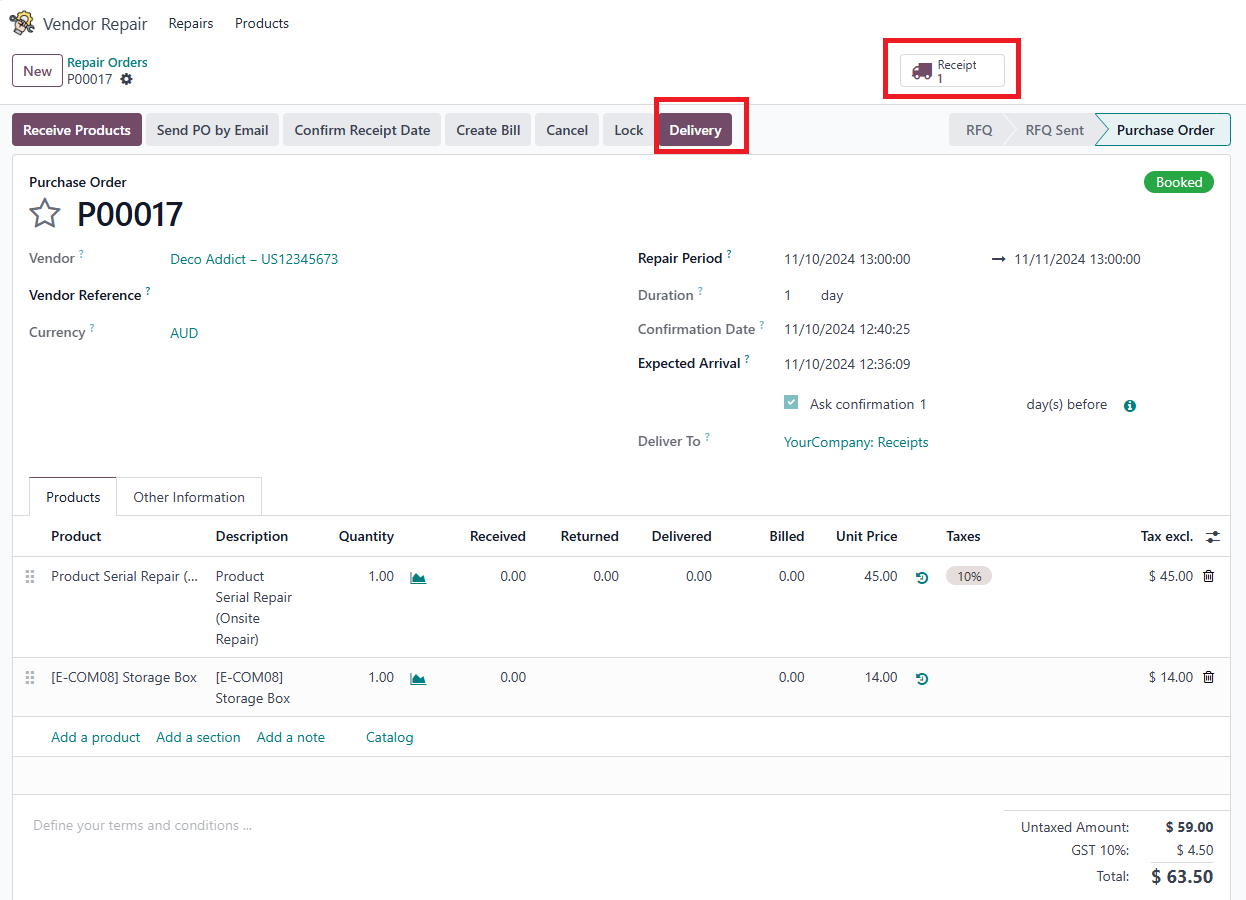Open the column settings adjuster icon
1246x900 pixels.
[x=1212, y=537]
